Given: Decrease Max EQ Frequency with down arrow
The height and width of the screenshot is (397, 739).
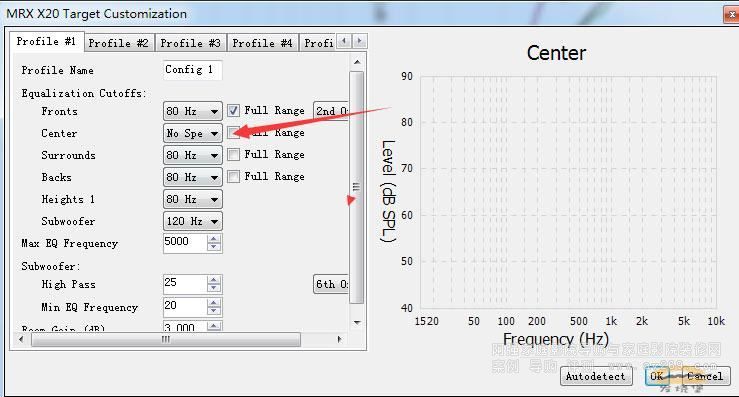Looking at the screenshot, I should click(x=214, y=248).
